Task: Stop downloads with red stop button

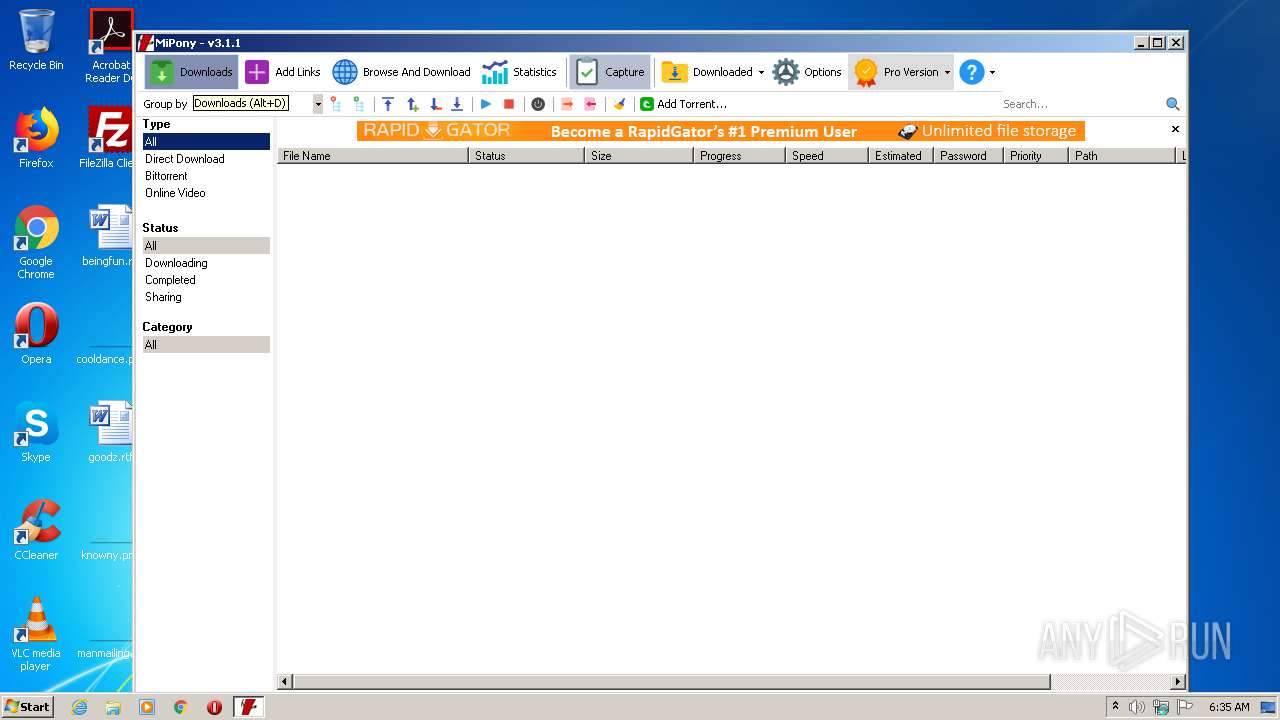Action: (509, 104)
